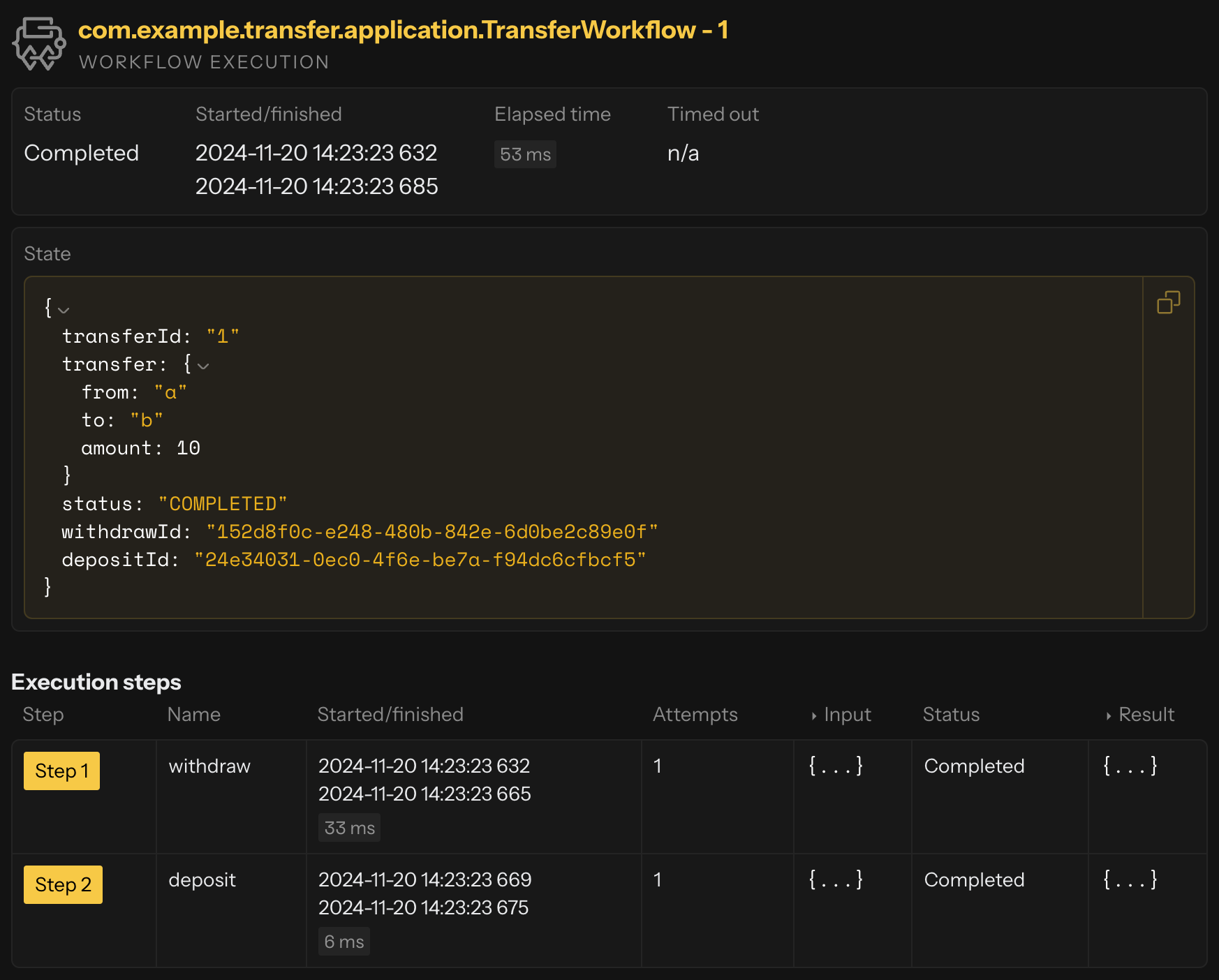
Task: Expand the result object of the withdraw step
Action: 1129,766
